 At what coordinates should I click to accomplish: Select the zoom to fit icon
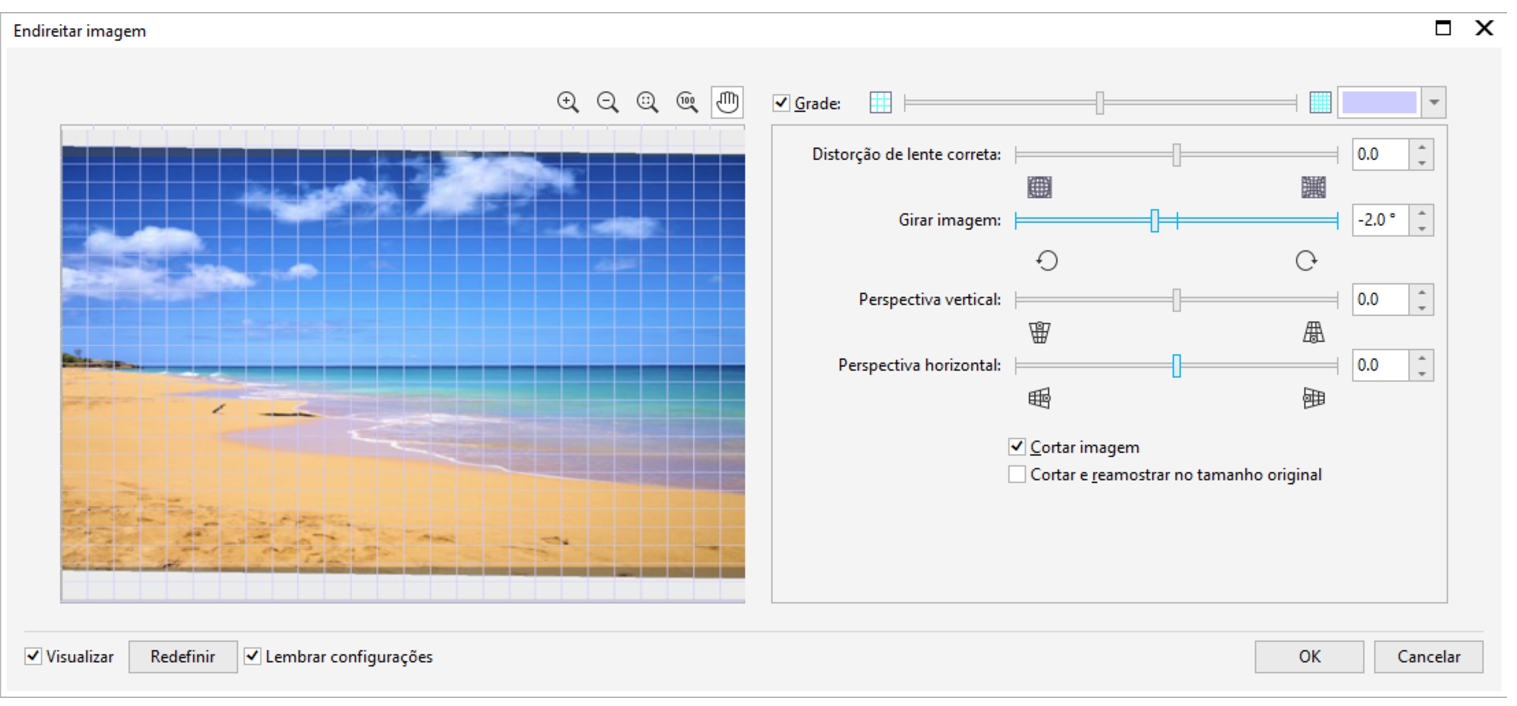point(648,102)
